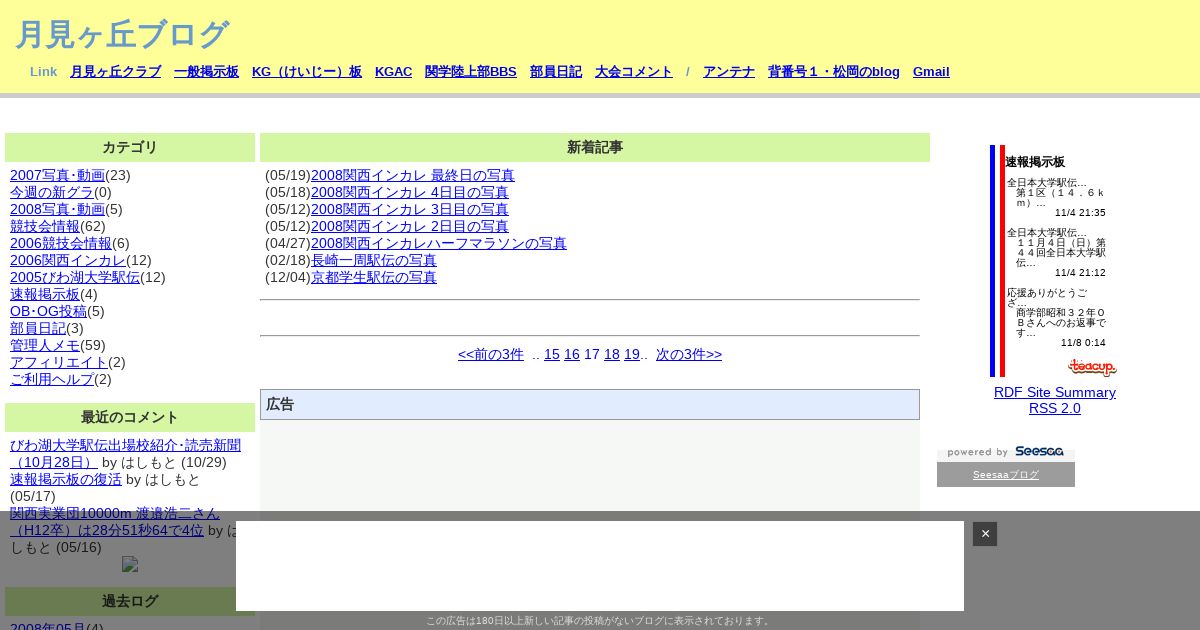
Task: Close the bottom ad overlay with X
Action: 985,534
